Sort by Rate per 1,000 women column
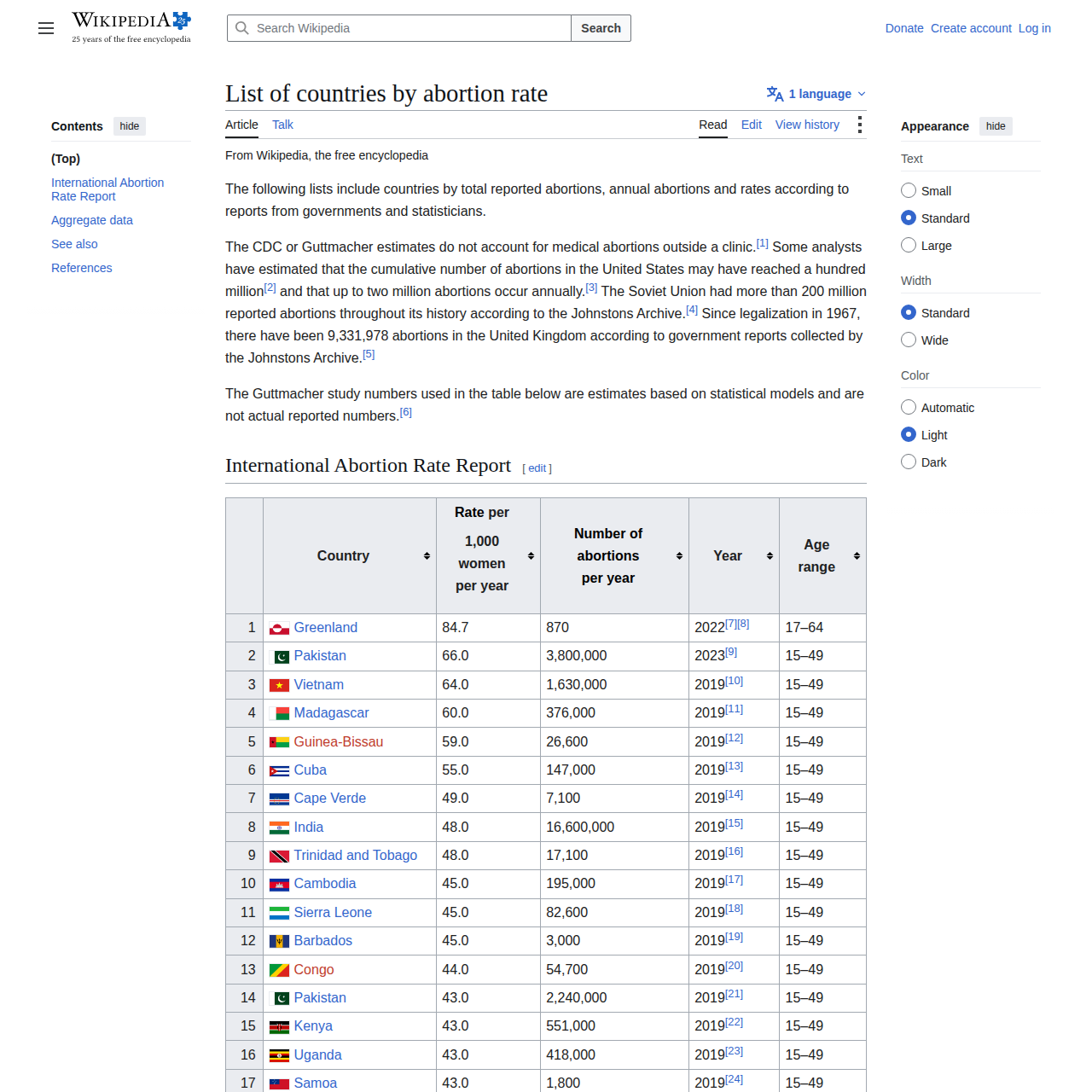The height and width of the screenshot is (1092, 1092). (x=489, y=555)
